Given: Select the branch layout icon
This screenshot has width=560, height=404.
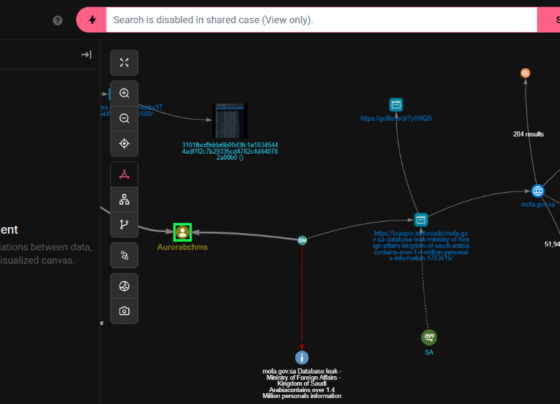Looking at the screenshot, I should tap(124, 225).
